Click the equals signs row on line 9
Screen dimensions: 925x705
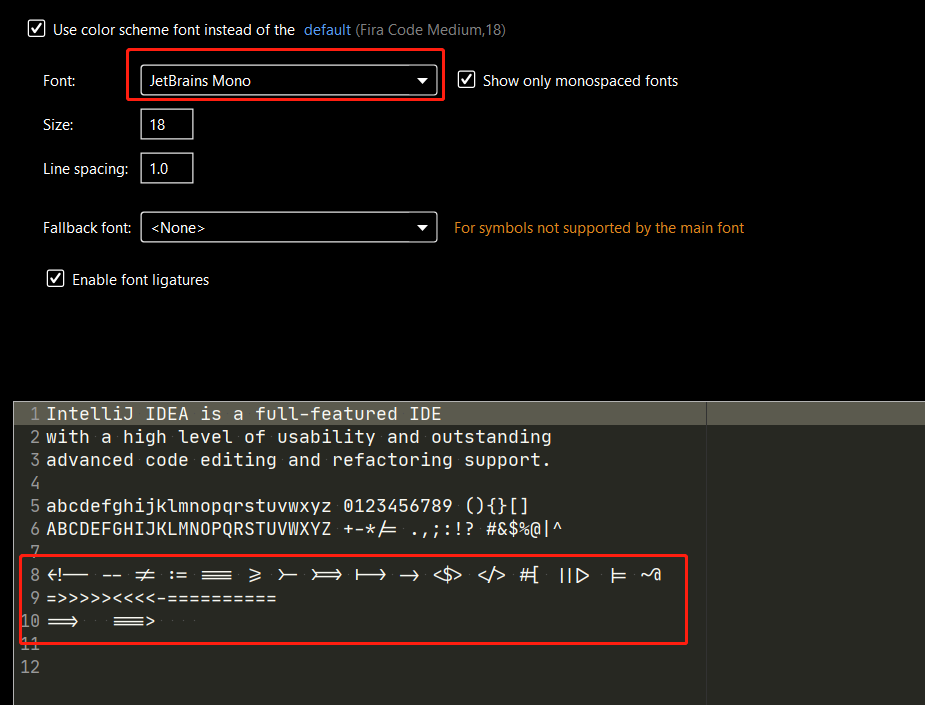pos(161,598)
